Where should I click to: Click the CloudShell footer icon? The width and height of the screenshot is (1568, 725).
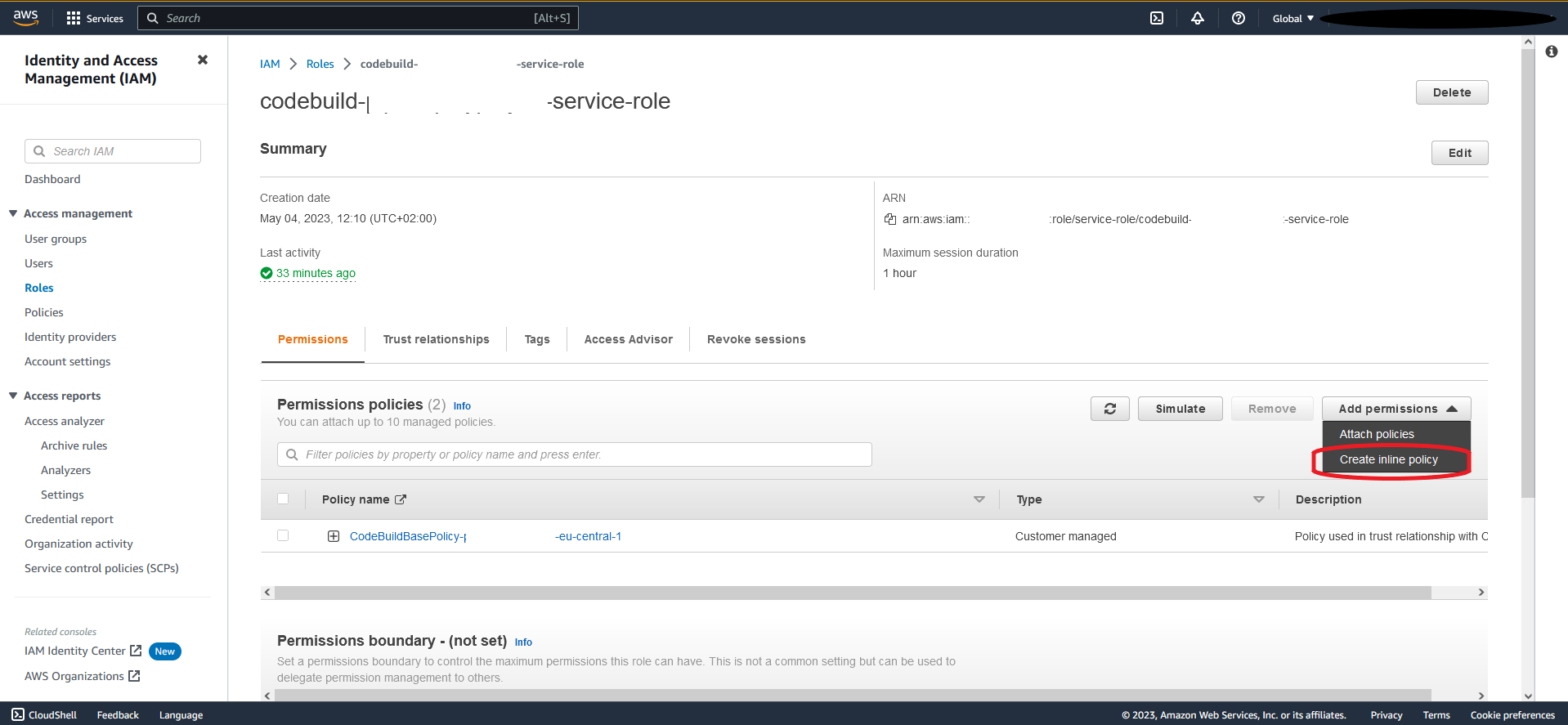[18, 714]
